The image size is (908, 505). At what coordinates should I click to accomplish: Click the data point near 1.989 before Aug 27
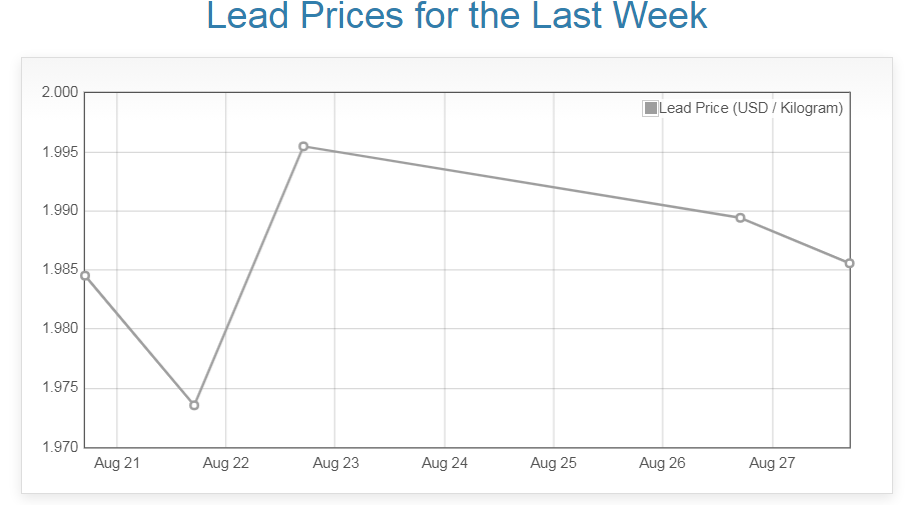(740, 218)
